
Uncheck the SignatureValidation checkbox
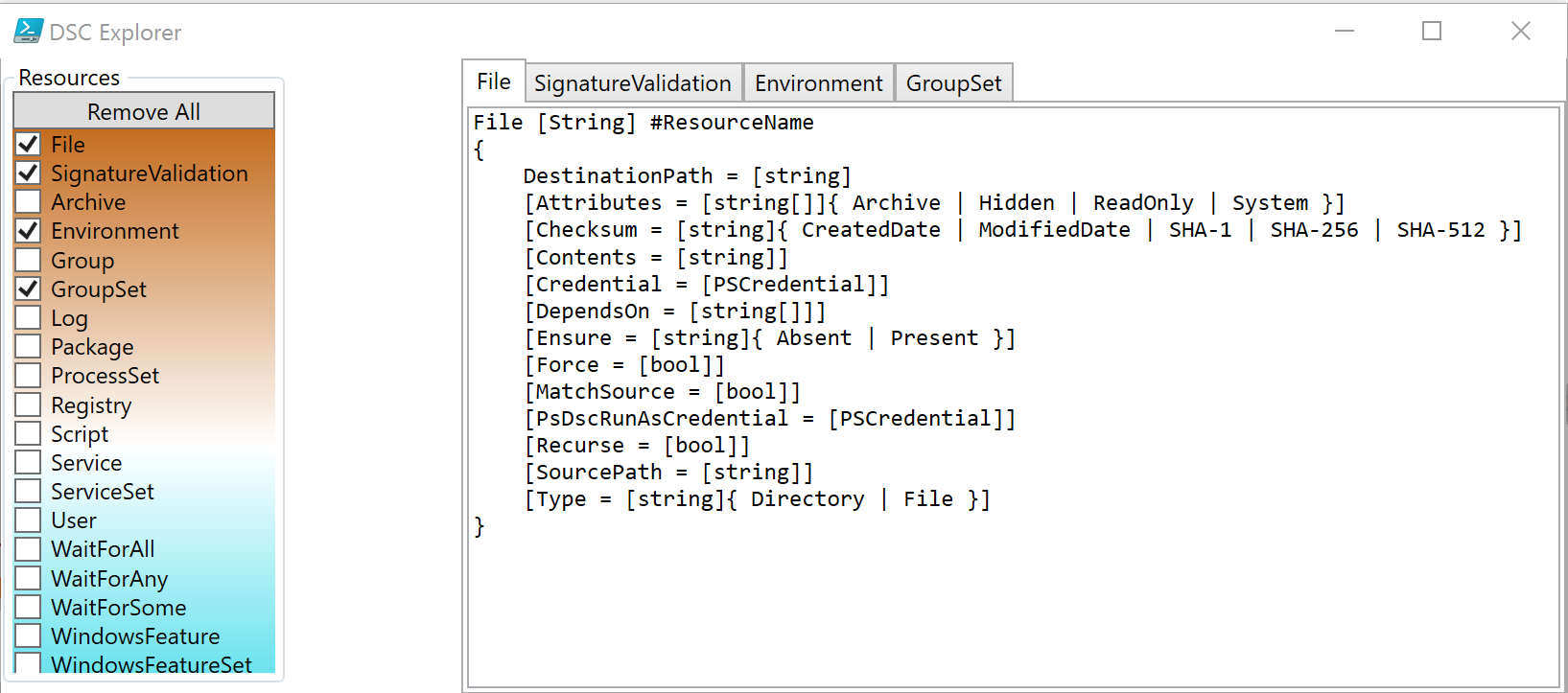28,173
